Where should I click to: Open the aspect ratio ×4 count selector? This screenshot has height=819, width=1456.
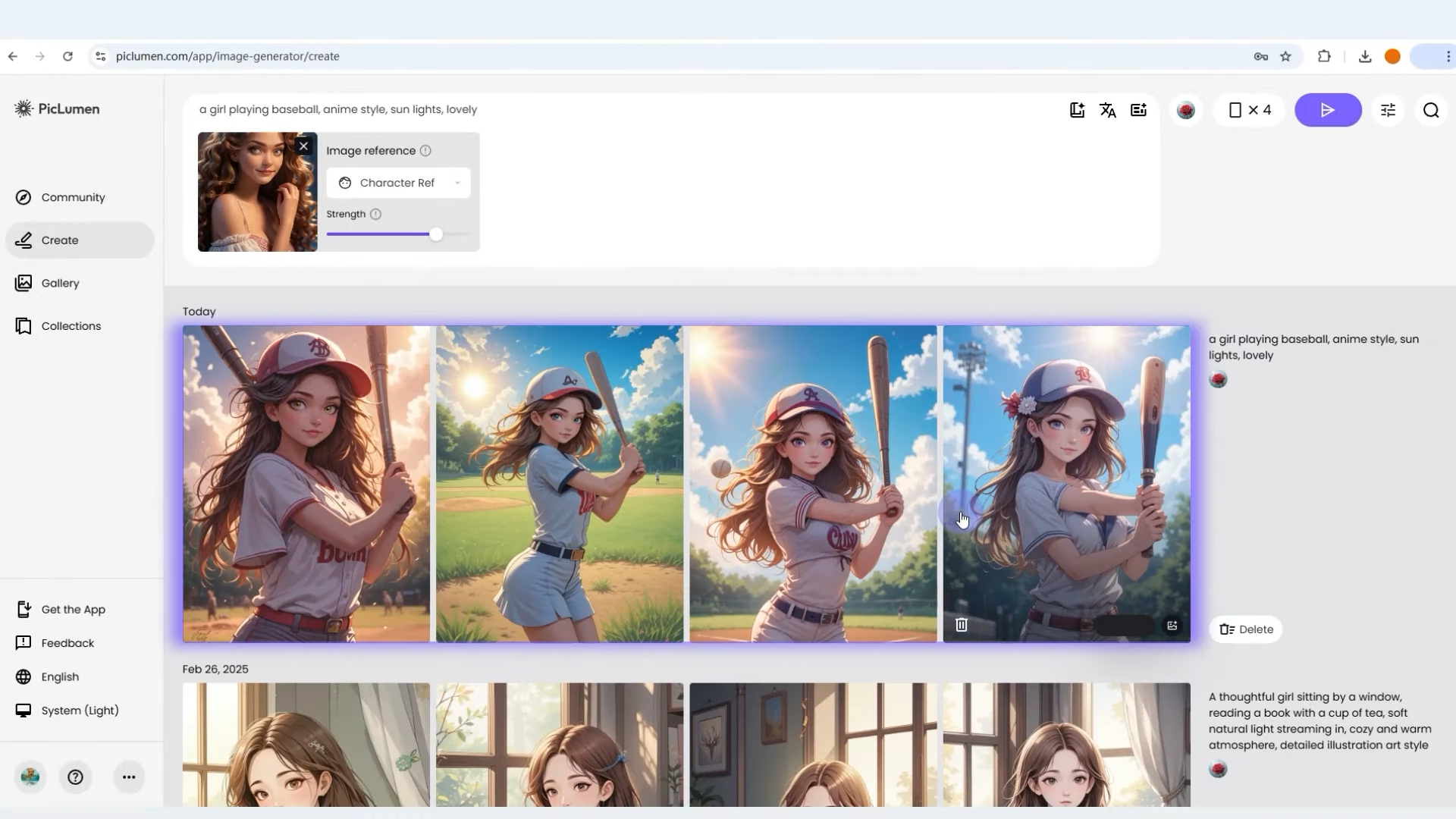[1249, 110]
